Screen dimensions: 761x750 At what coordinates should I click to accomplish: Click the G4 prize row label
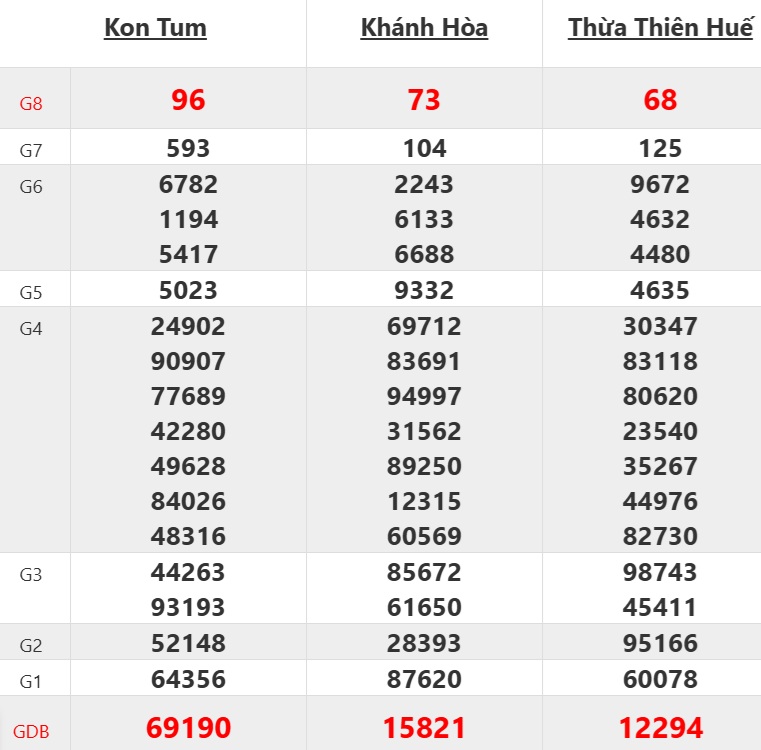31,328
